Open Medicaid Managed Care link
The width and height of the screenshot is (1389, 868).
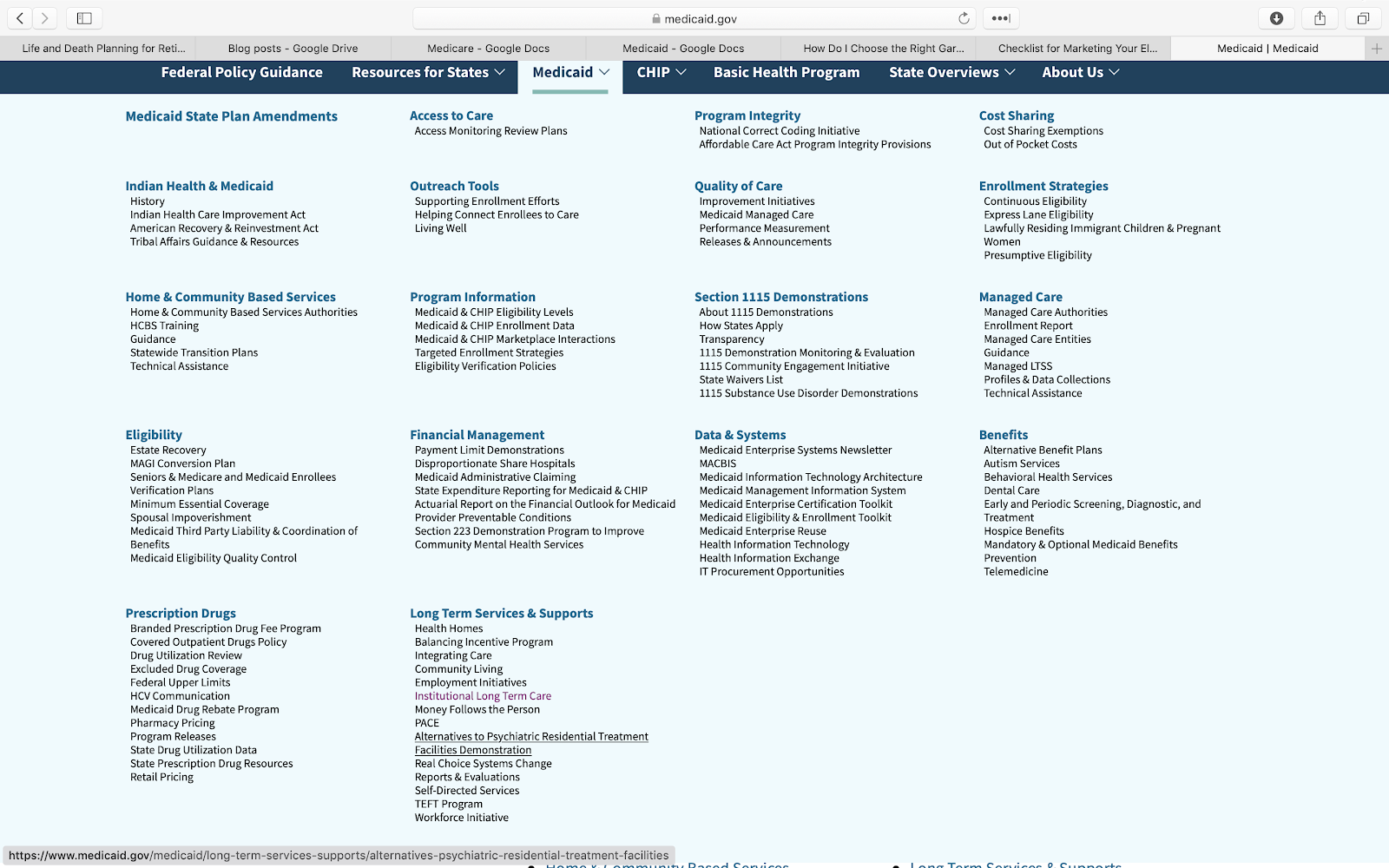(x=756, y=215)
